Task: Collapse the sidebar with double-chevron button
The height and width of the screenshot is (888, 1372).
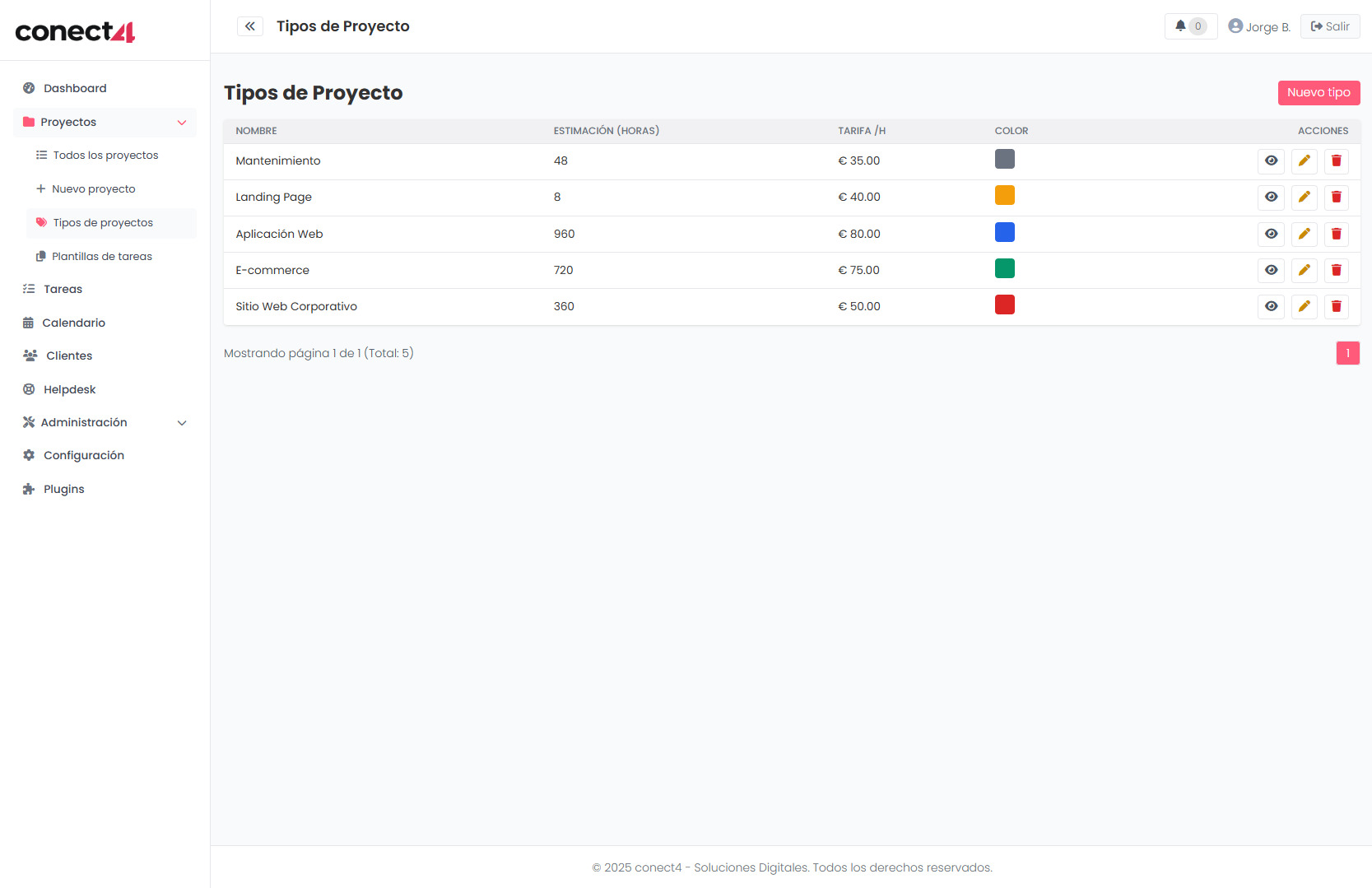Action: coord(250,26)
